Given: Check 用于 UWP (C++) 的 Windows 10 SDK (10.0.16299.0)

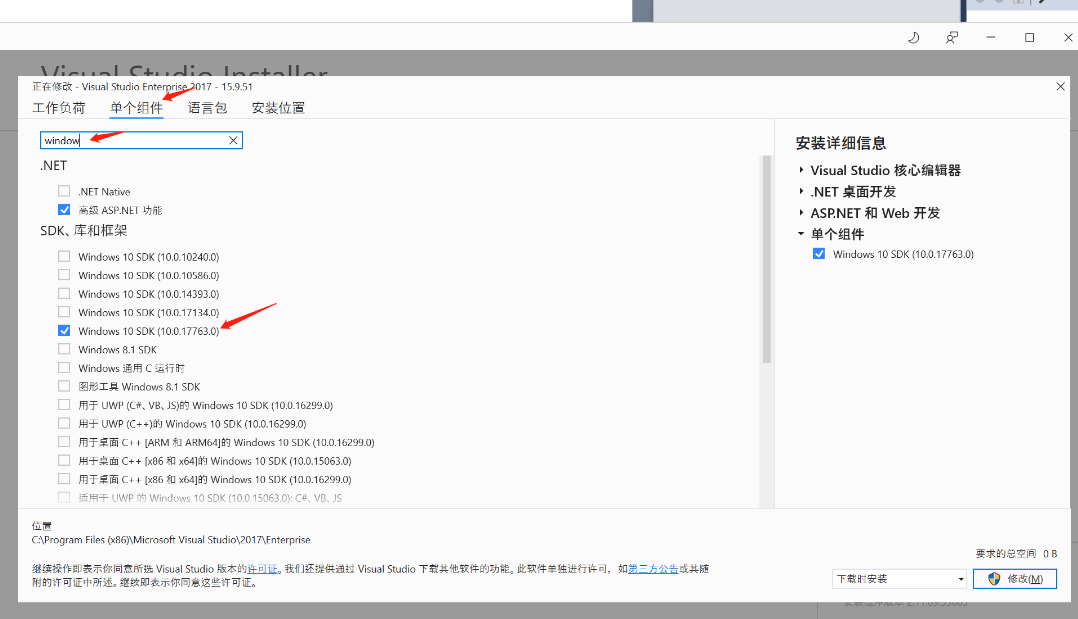Looking at the screenshot, I should pyautogui.click(x=64, y=423).
